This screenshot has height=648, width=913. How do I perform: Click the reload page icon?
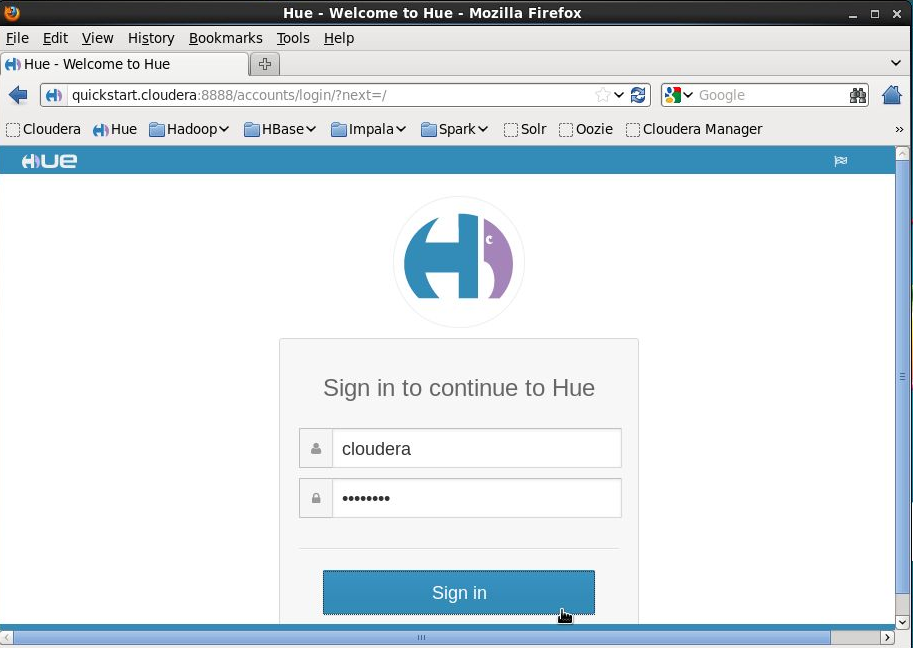pyautogui.click(x=638, y=95)
